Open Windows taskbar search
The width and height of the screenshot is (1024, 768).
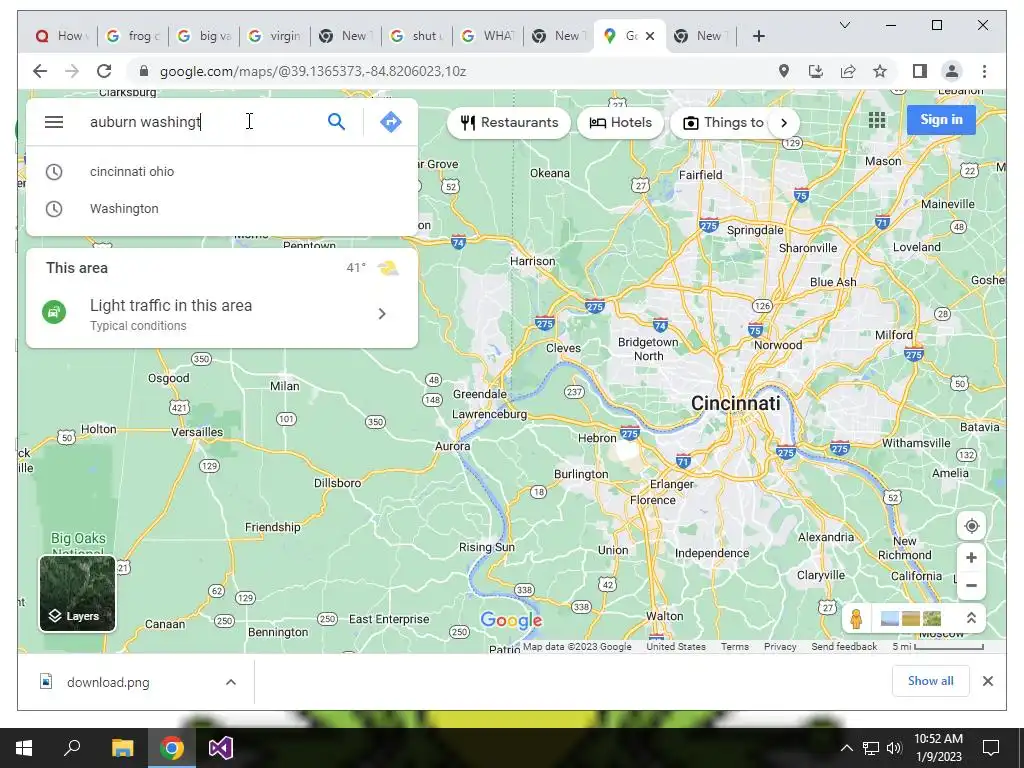click(72, 748)
